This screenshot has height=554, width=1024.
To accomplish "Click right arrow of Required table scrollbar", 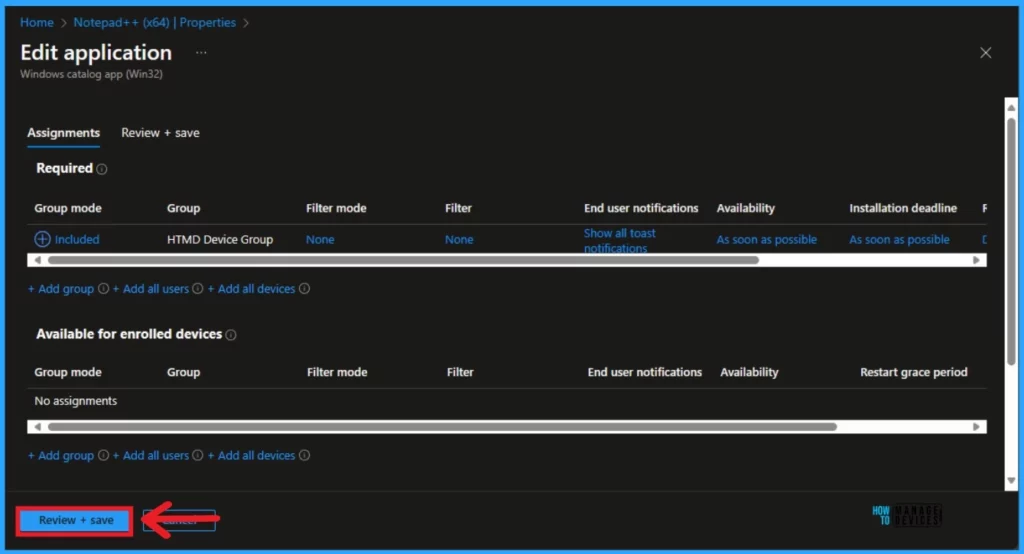I will click(x=976, y=260).
